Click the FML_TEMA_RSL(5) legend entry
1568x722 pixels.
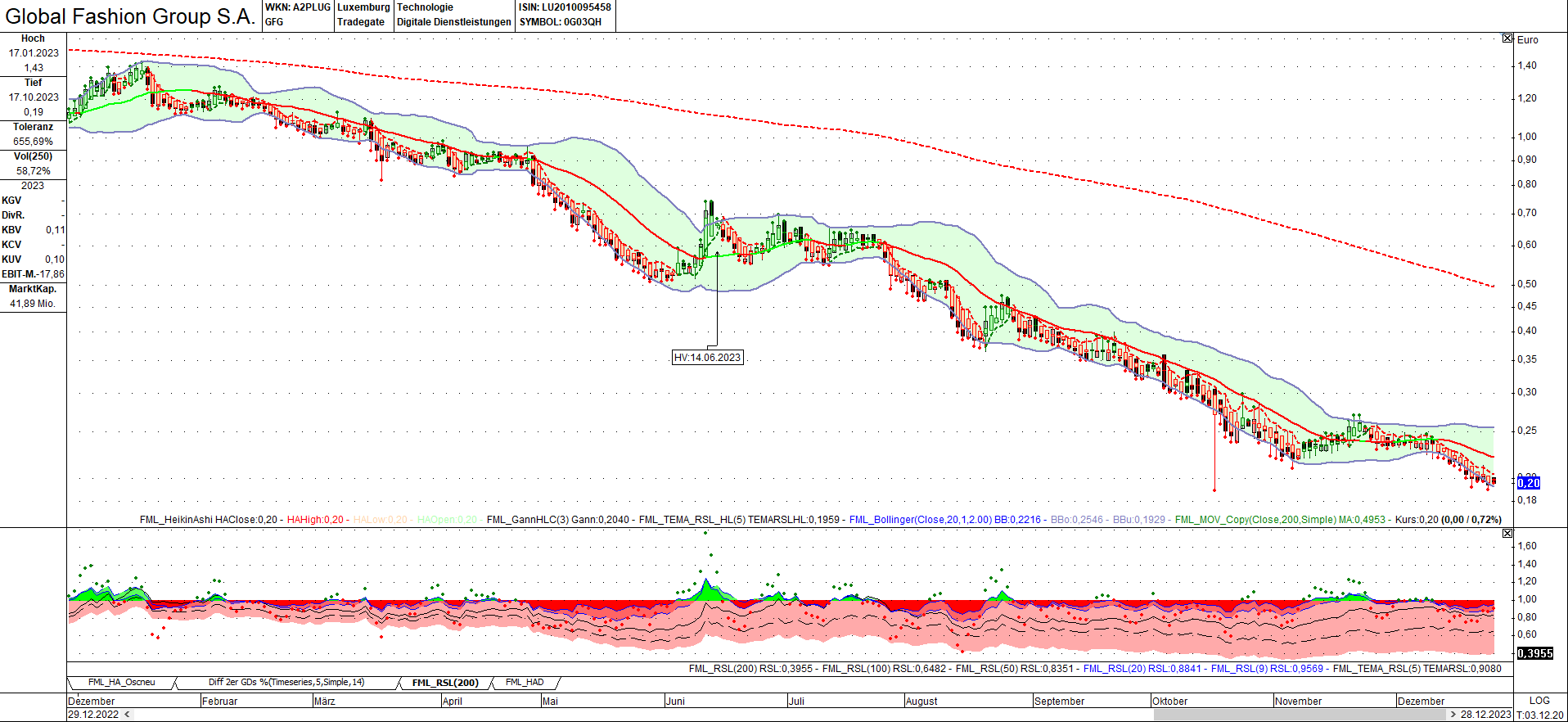[x=1417, y=669]
